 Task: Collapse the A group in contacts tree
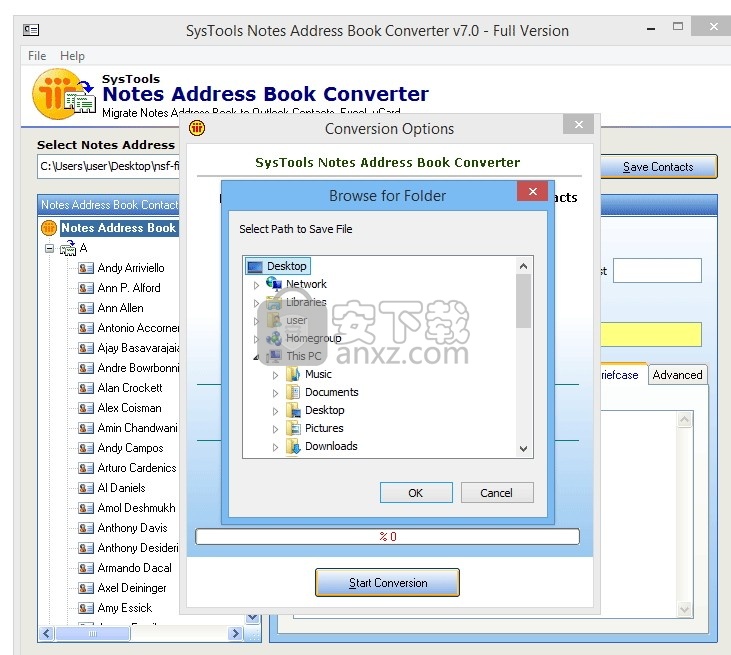click(x=49, y=248)
